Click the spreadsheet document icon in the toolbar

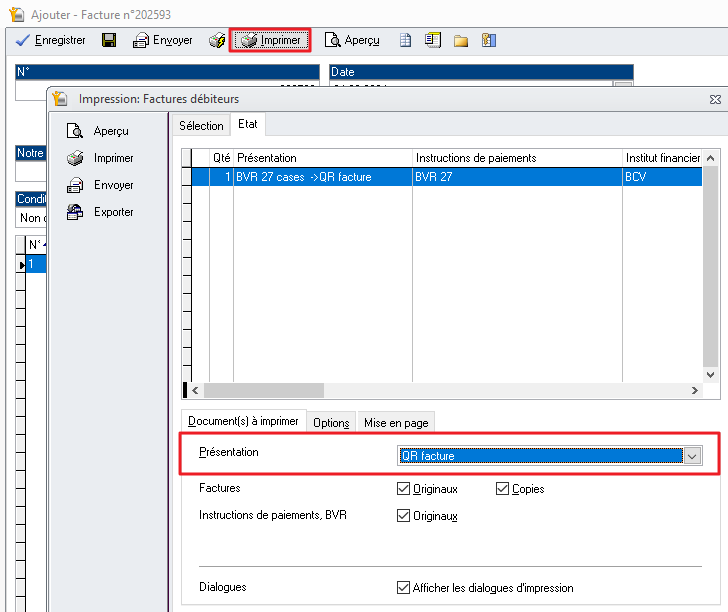tap(405, 40)
